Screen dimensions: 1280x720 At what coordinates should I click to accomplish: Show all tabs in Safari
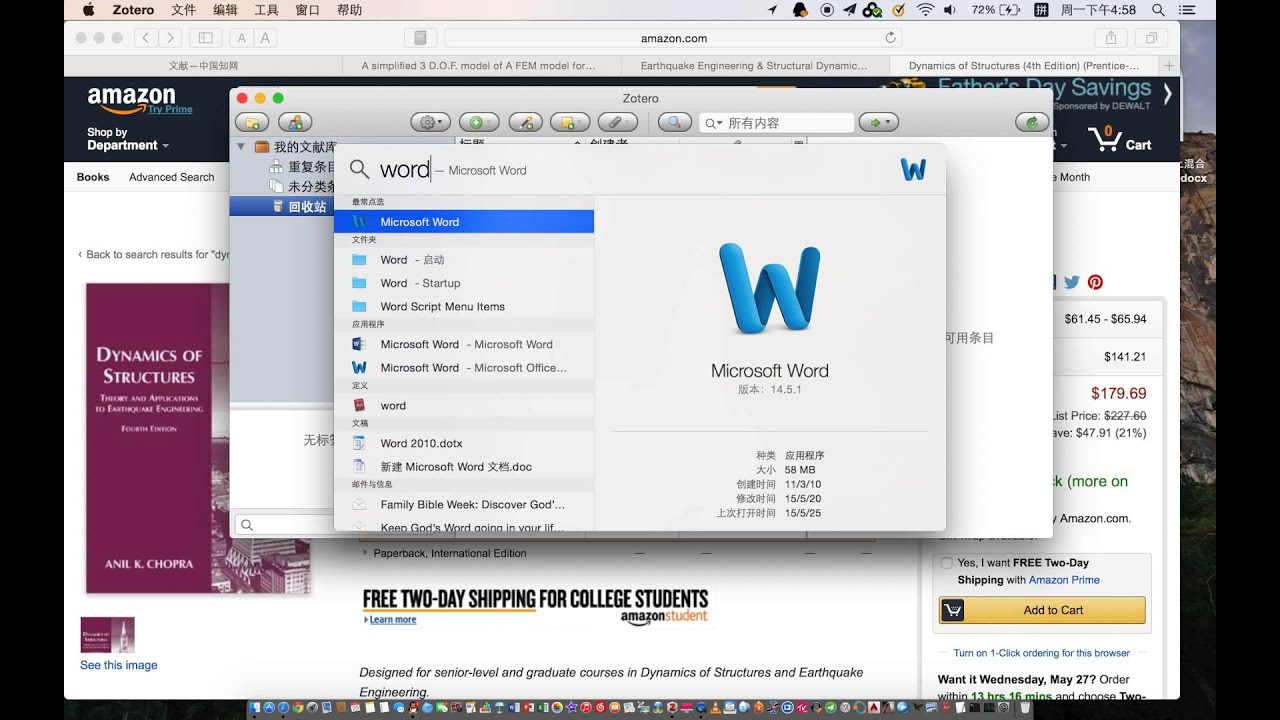click(x=1152, y=38)
